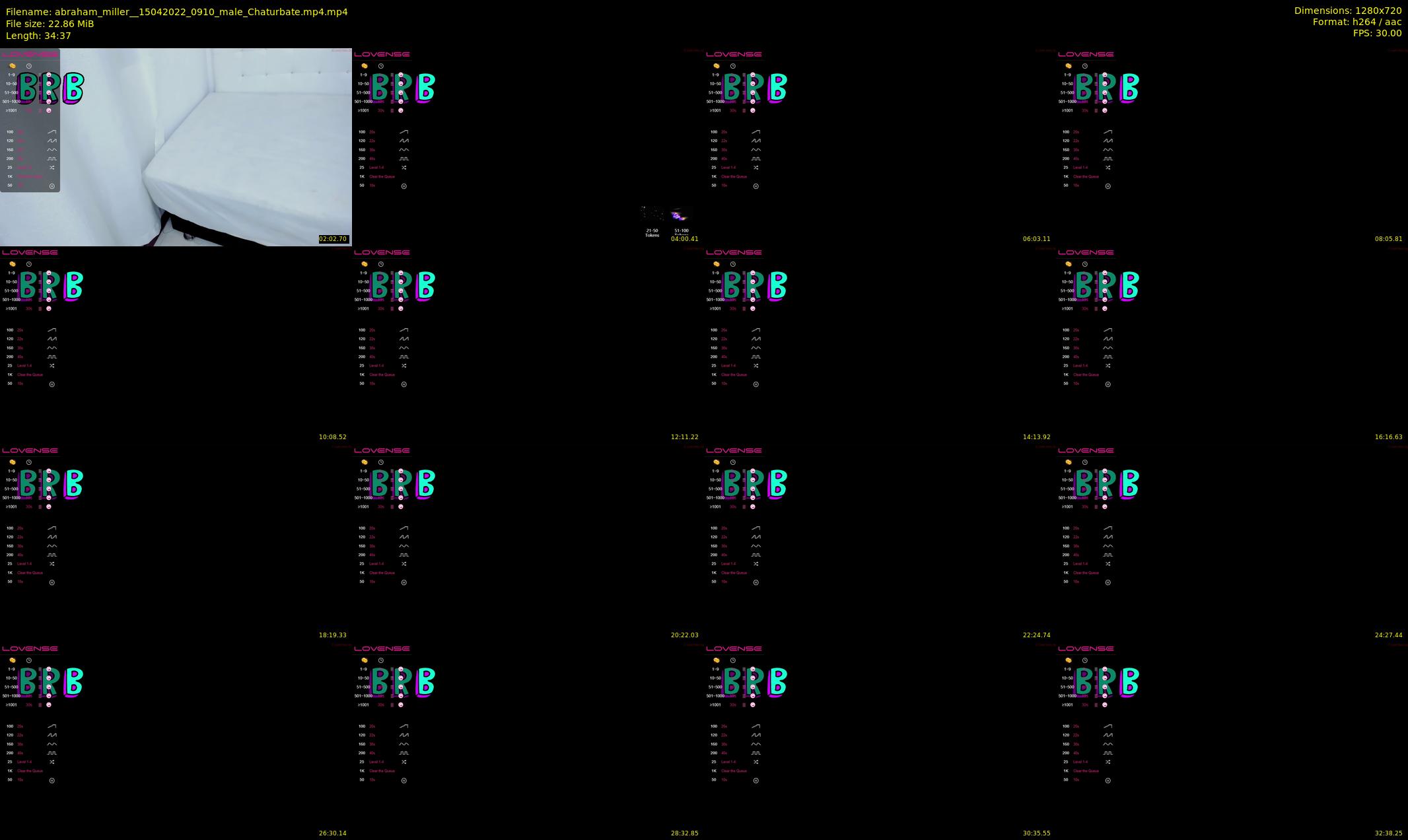Click the ramp-up wave icon in 06:03.11 frame
Screen dimensions: 1408x840
pos(756,132)
